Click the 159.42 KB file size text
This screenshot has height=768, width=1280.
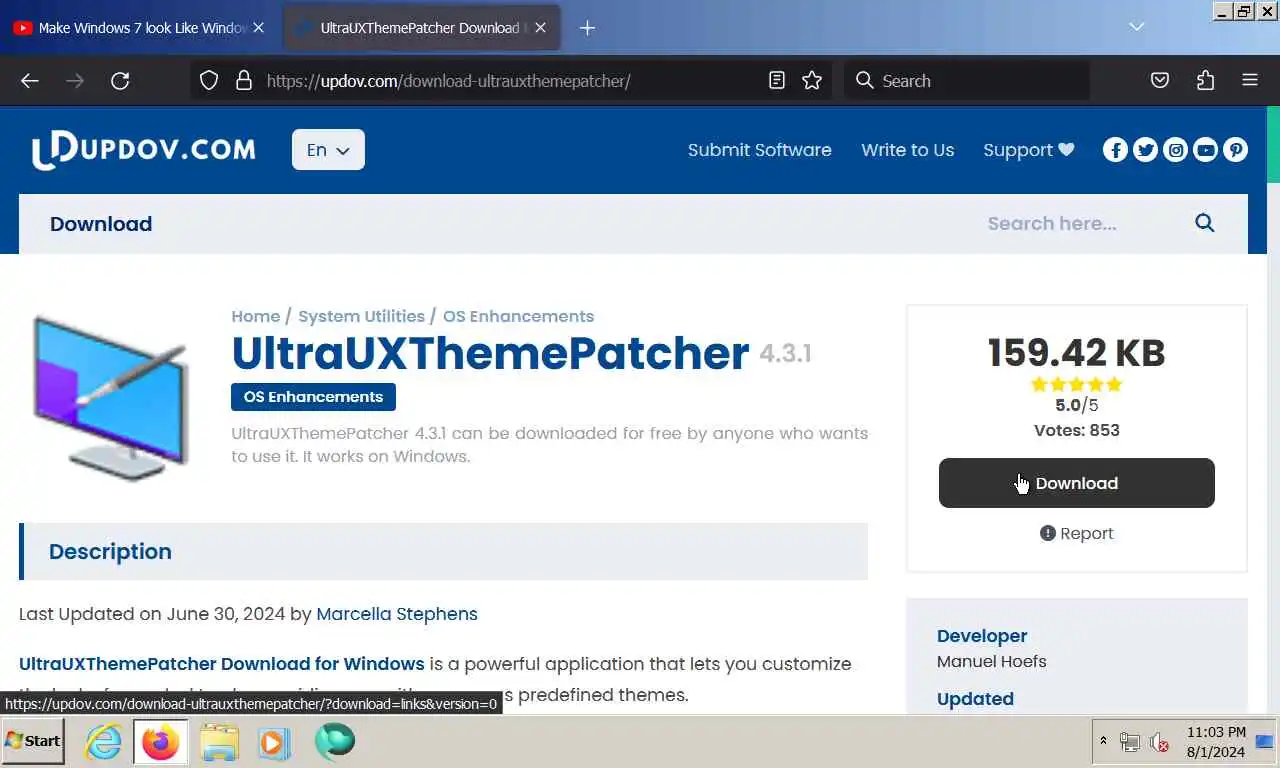pyautogui.click(x=1076, y=353)
